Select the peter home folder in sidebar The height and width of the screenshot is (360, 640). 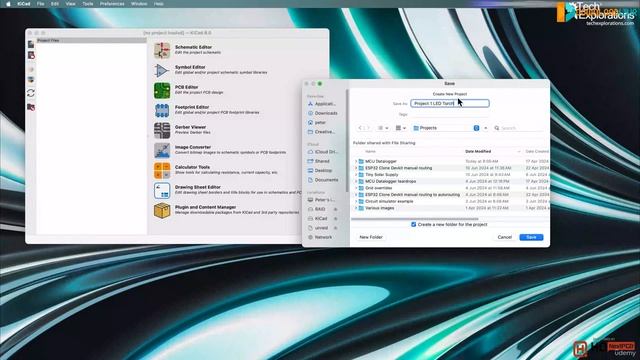[317, 122]
